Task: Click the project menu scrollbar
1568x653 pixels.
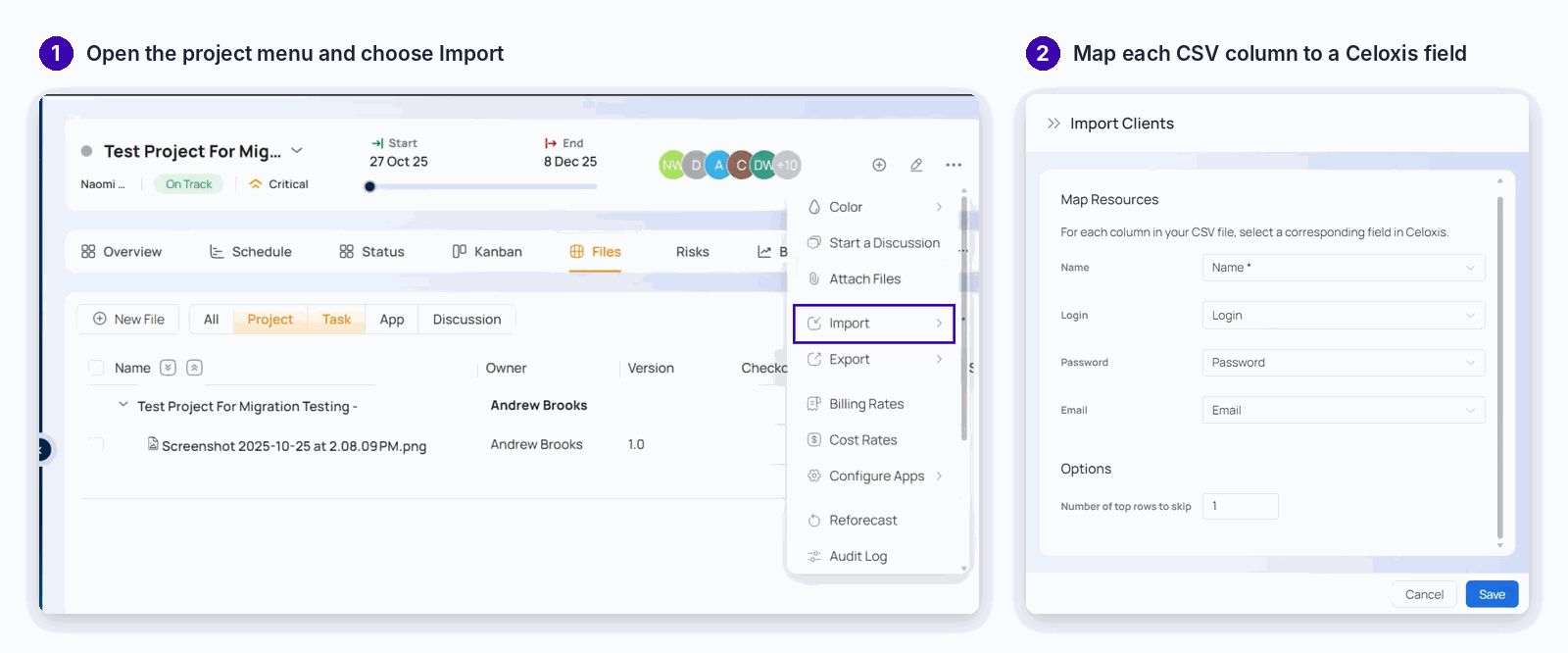Action: [963, 319]
